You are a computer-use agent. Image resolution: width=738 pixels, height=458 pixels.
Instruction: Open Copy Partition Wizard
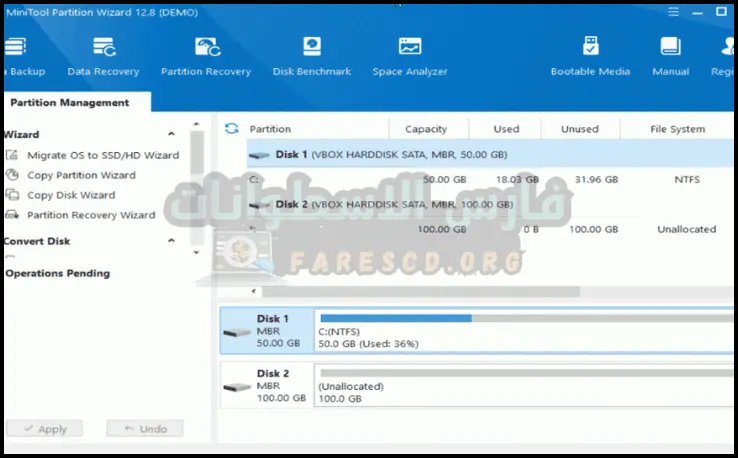point(81,175)
